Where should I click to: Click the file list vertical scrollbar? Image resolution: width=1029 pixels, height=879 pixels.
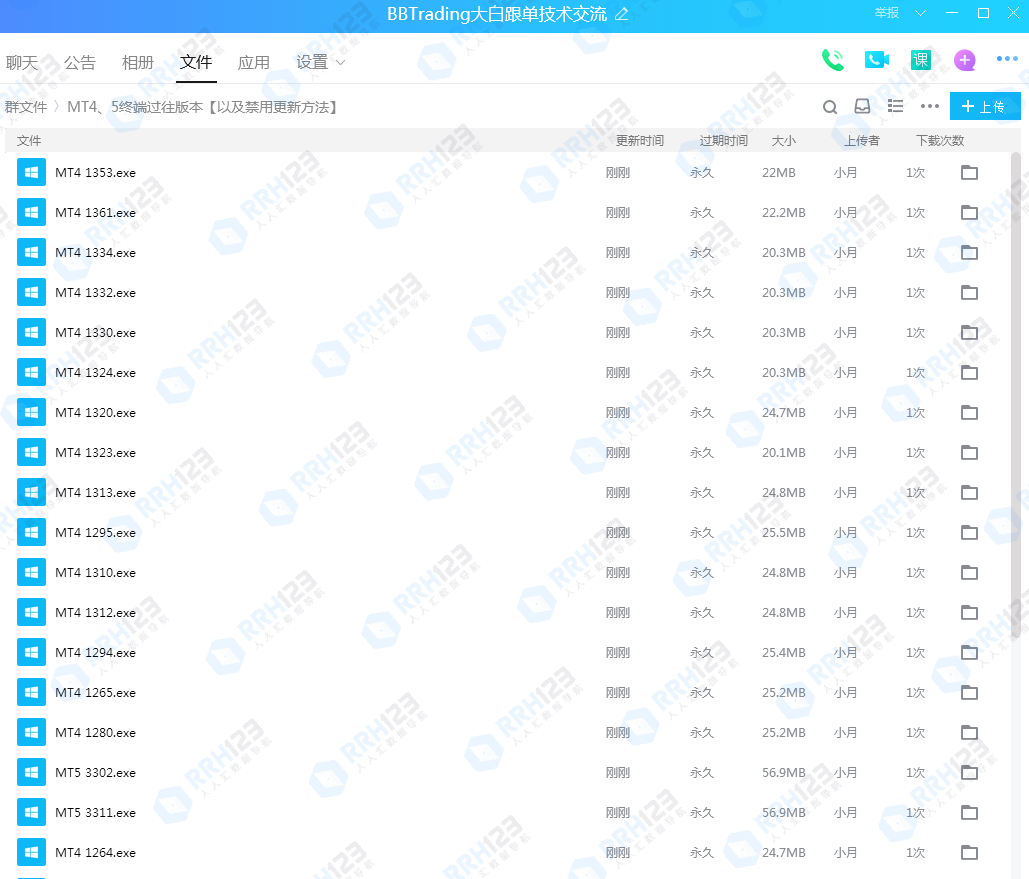coord(1016,395)
